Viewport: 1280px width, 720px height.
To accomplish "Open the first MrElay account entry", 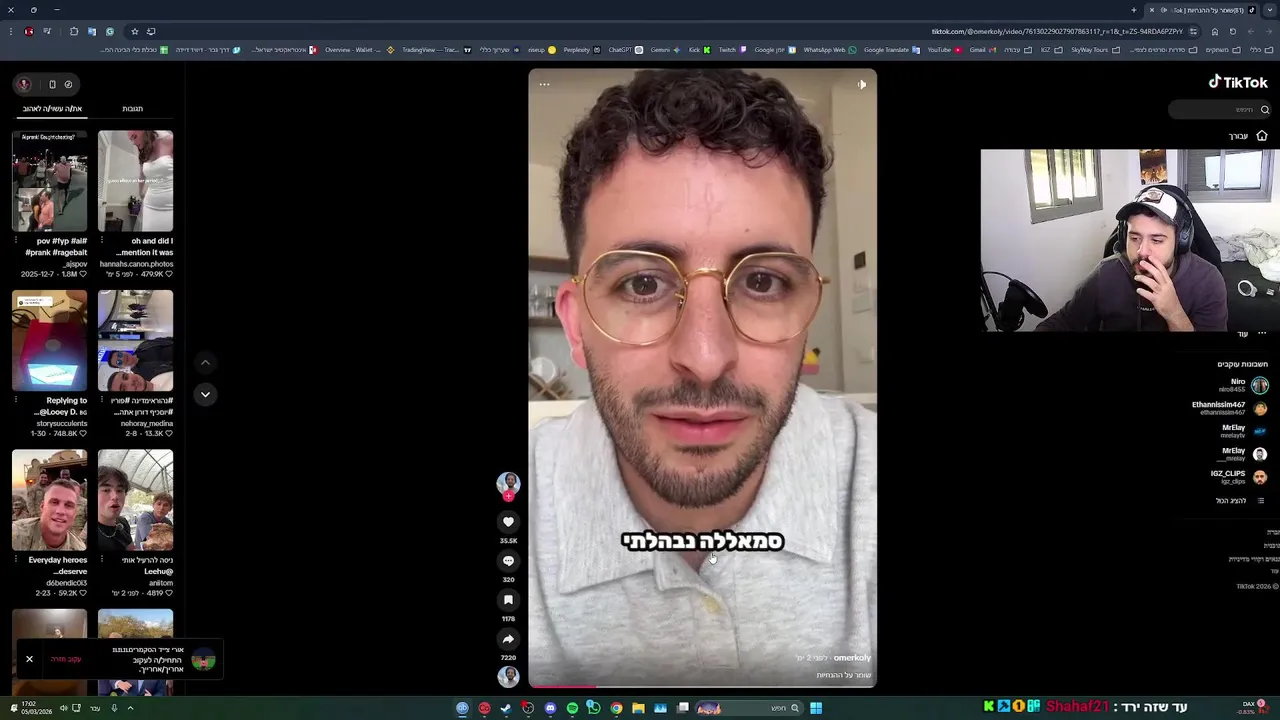I will click(1243, 431).
